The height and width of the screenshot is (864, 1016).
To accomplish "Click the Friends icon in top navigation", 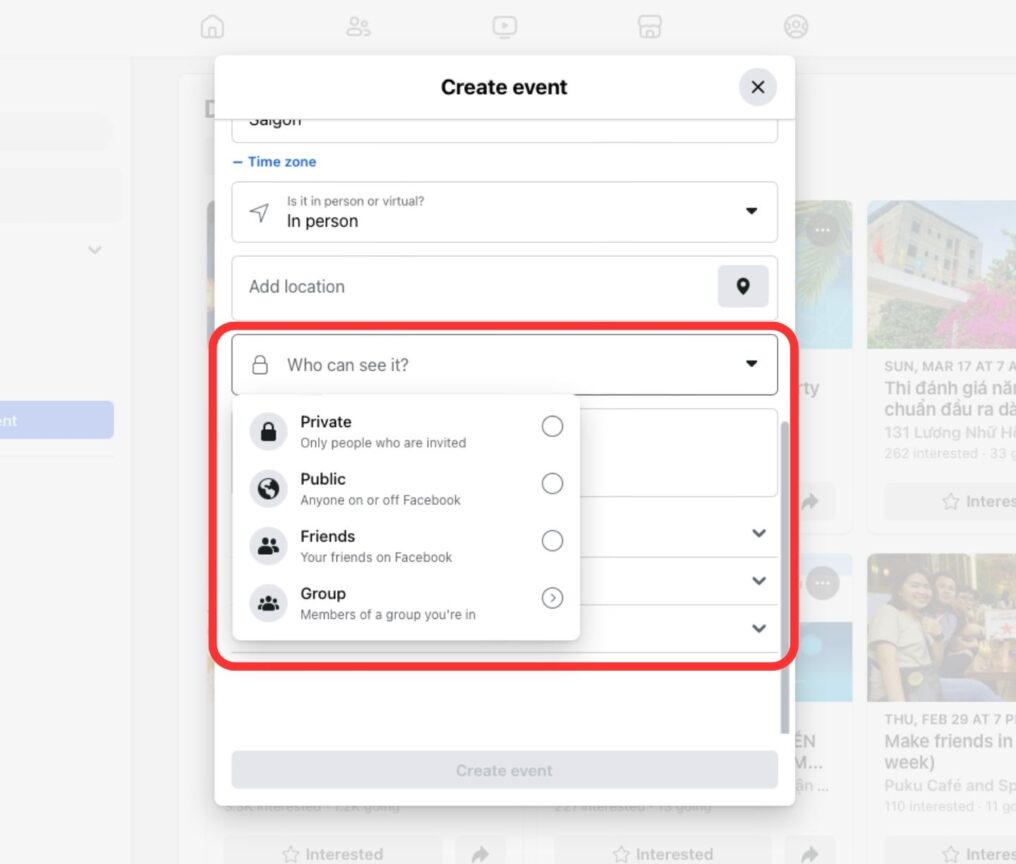I will (359, 27).
